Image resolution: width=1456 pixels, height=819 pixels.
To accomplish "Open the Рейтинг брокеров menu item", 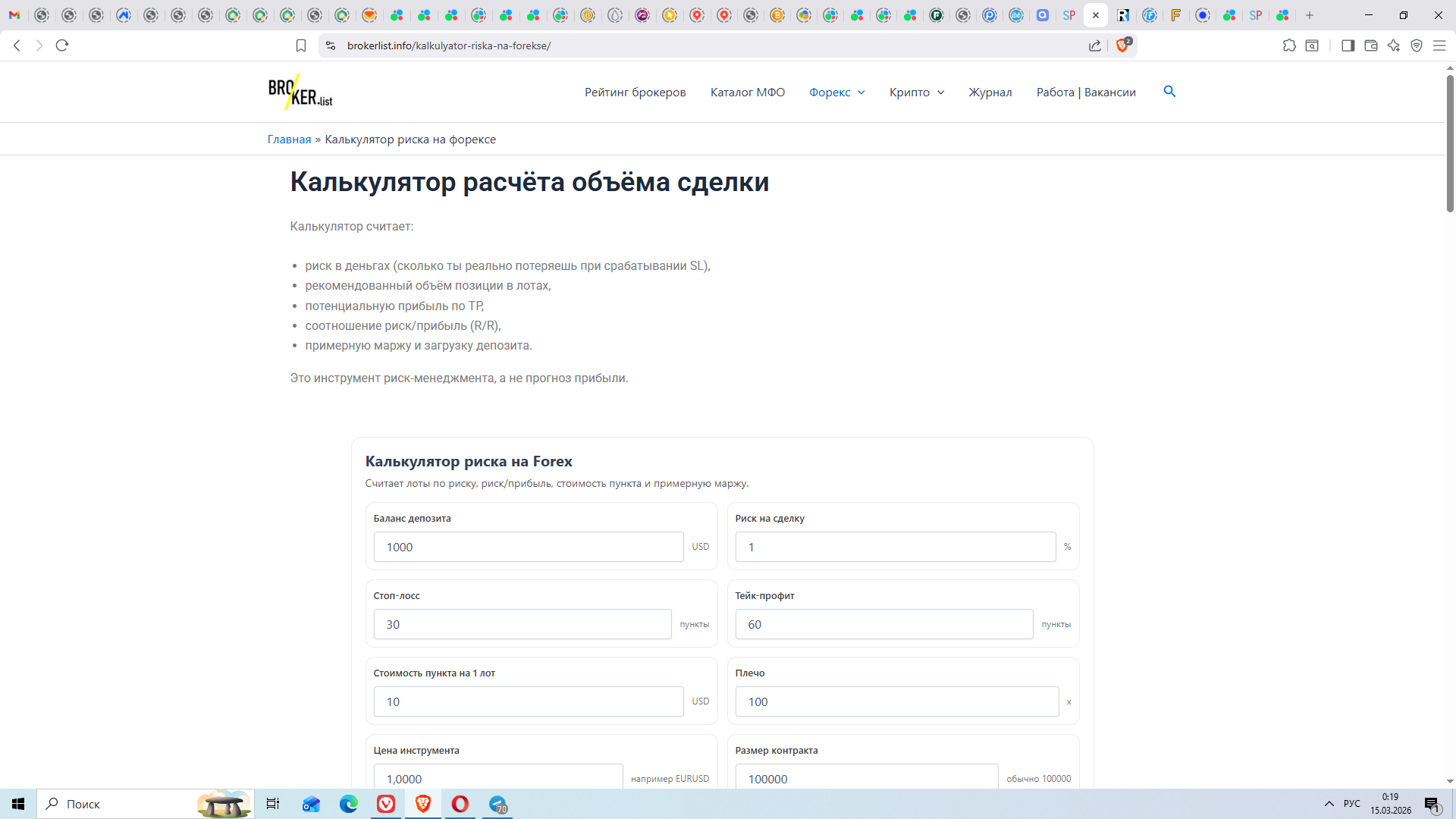I will 635,92.
